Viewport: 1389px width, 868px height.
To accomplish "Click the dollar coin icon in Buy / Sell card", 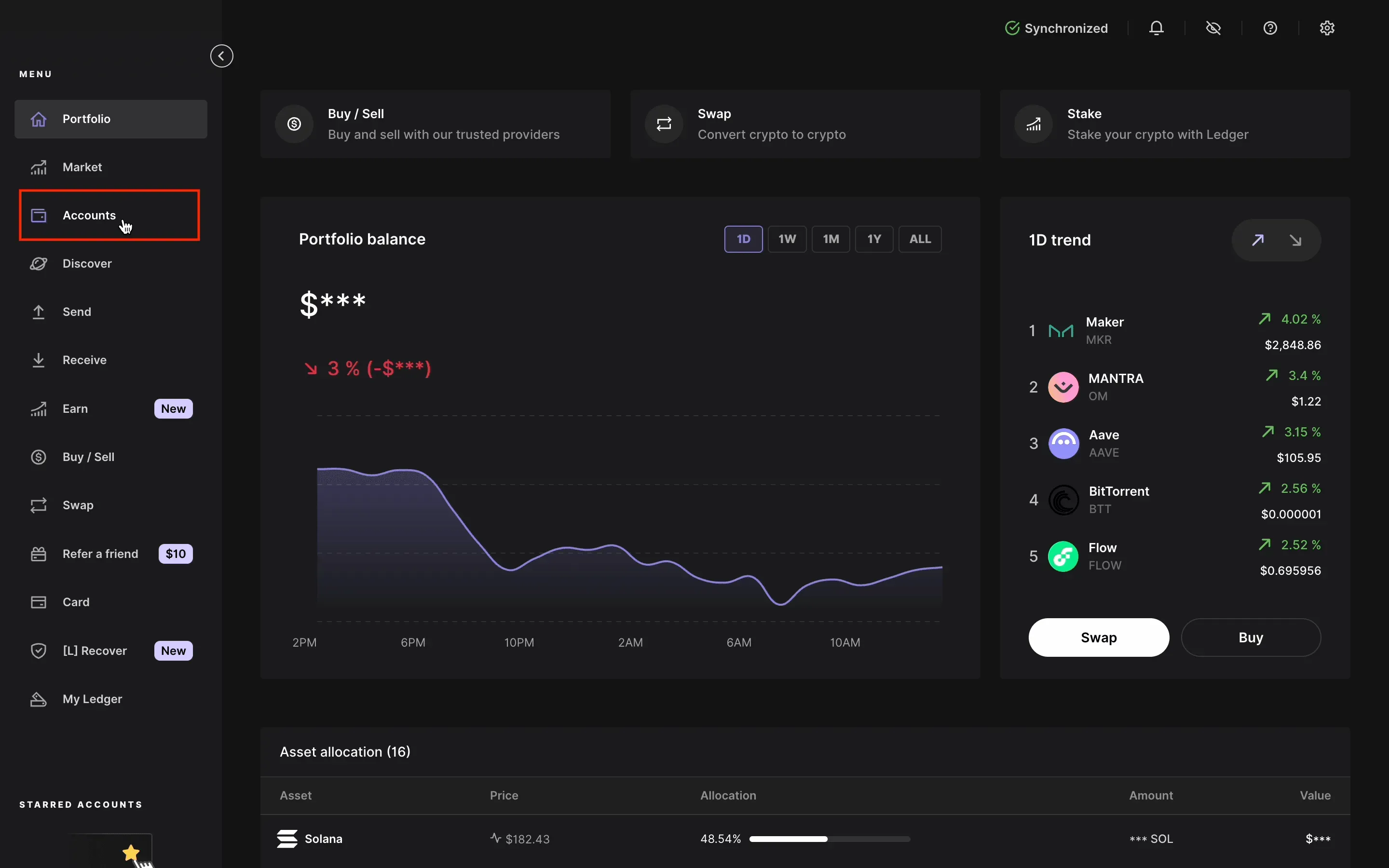I will click(294, 124).
